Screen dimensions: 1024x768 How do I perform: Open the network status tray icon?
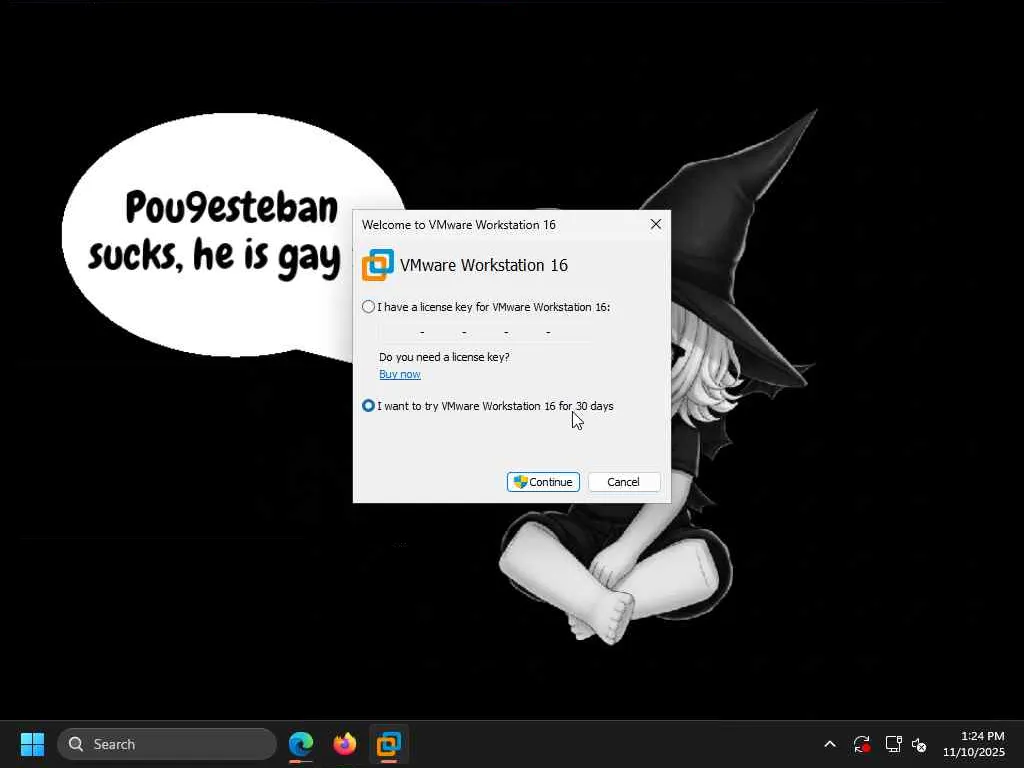pyautogui.click(x=893, y=744)
